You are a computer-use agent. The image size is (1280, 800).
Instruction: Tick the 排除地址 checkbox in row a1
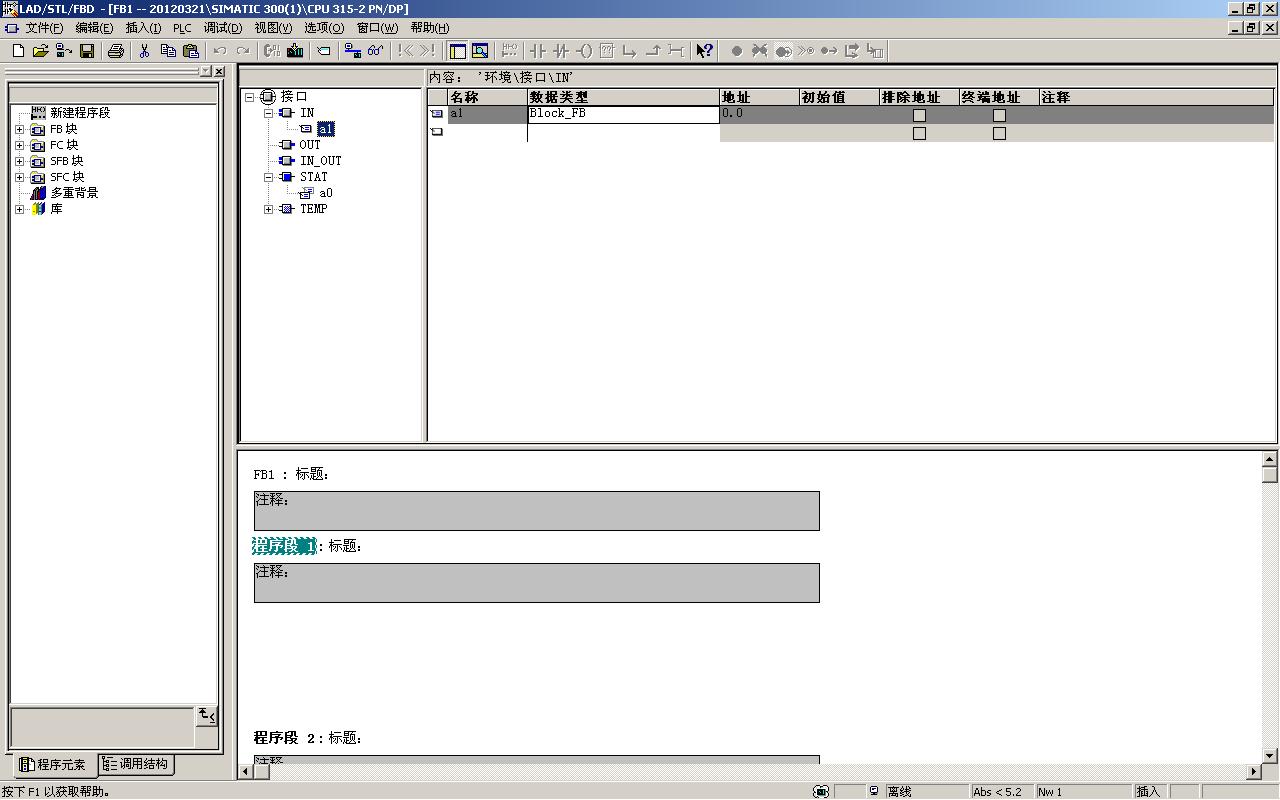[x=919, y=115]
